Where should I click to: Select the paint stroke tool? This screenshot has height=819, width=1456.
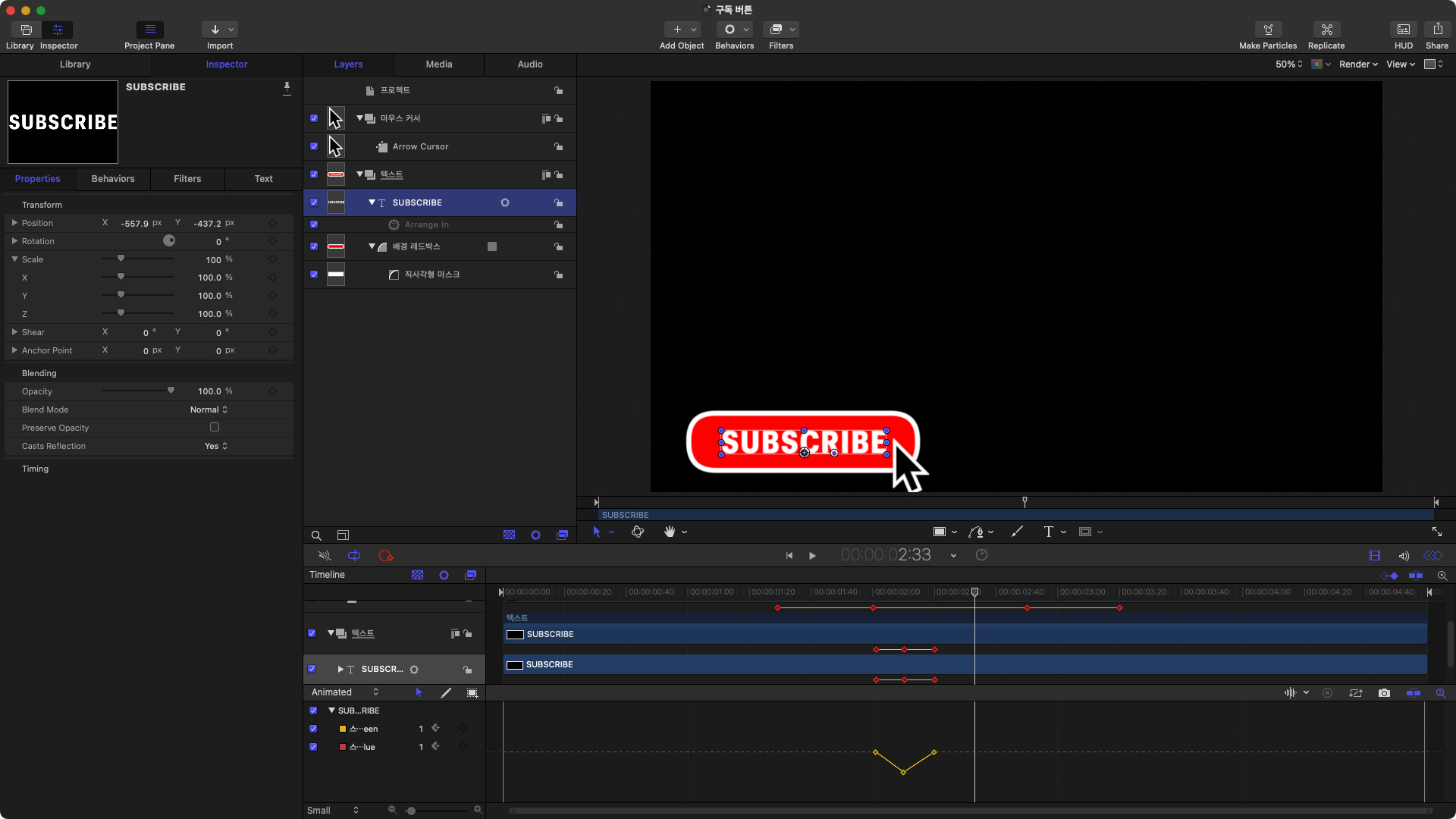pos(1017,532)
